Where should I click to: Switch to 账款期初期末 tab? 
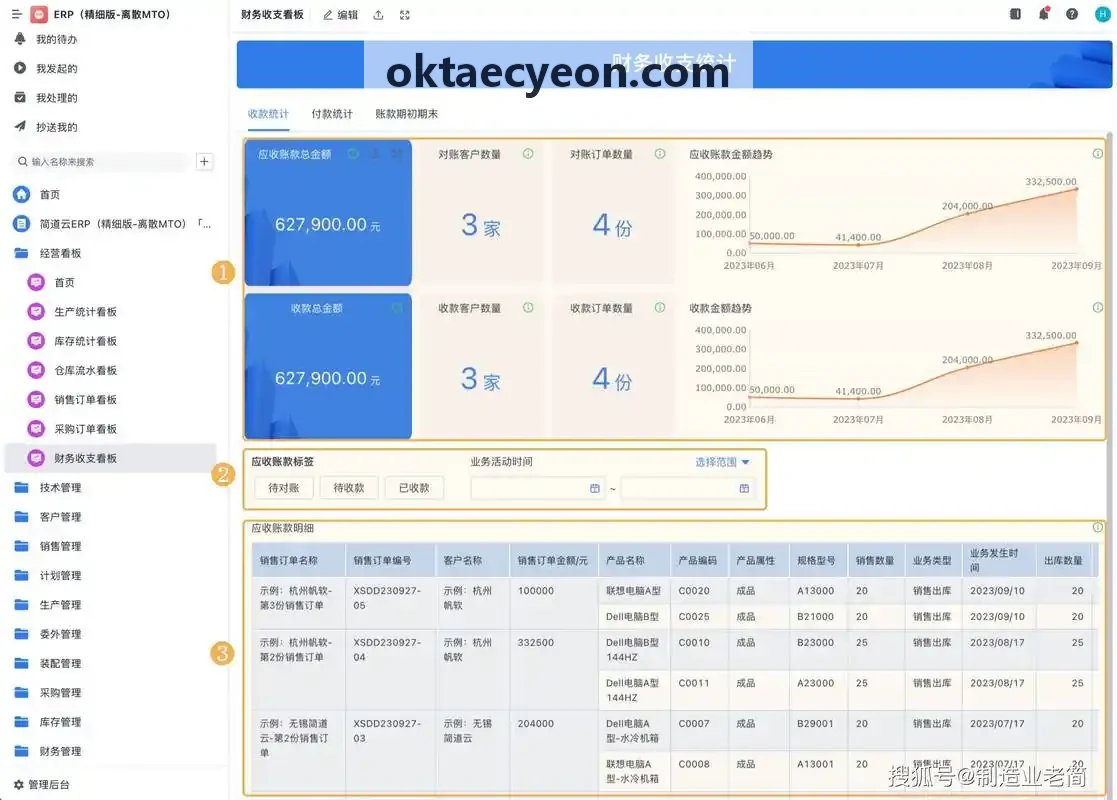point(406,113)
